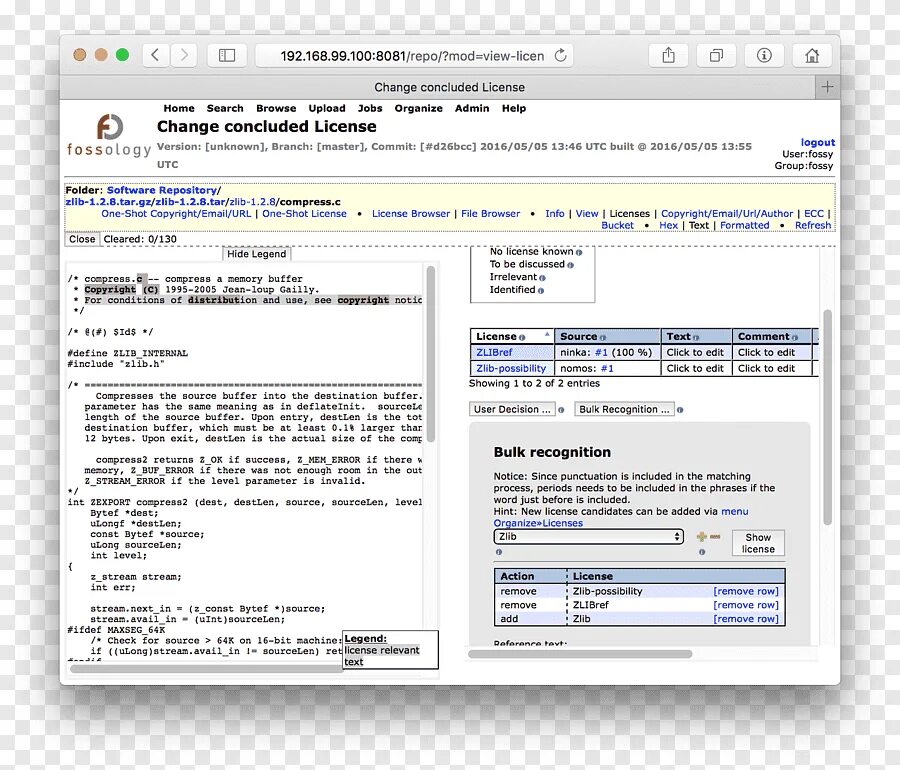Open the Jobs menu
The height and width of the screenshot is (770, 900).
[370, 108]
